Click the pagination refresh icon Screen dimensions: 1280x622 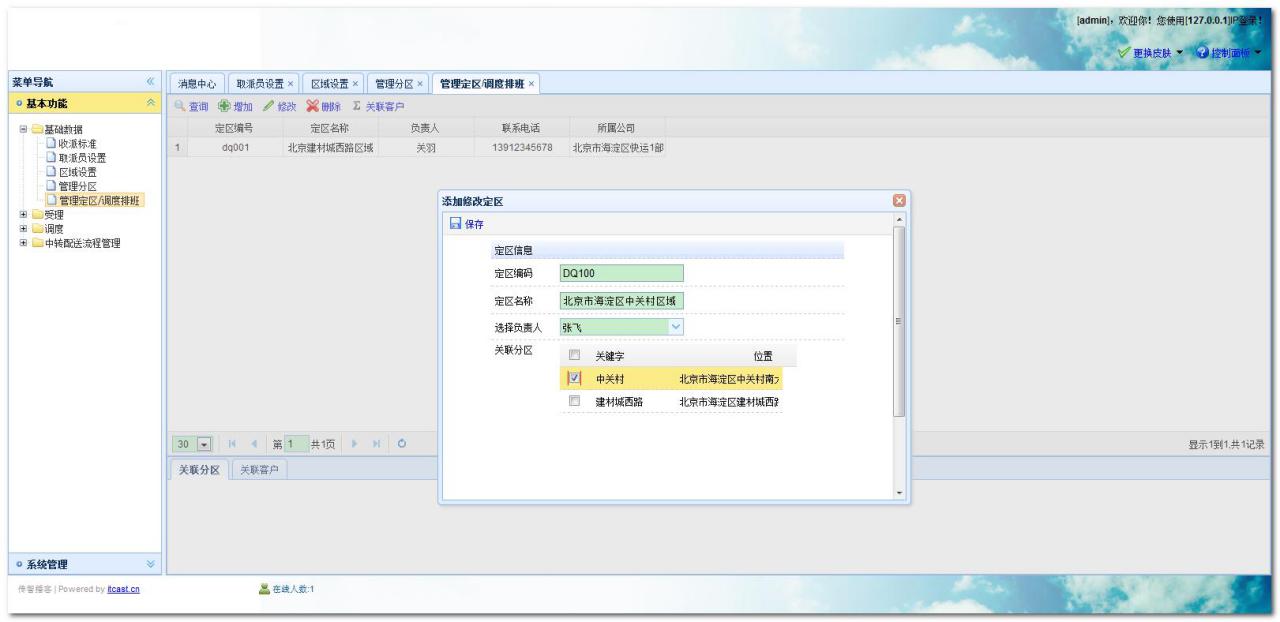pyautogui.click(x=400, y=444)
